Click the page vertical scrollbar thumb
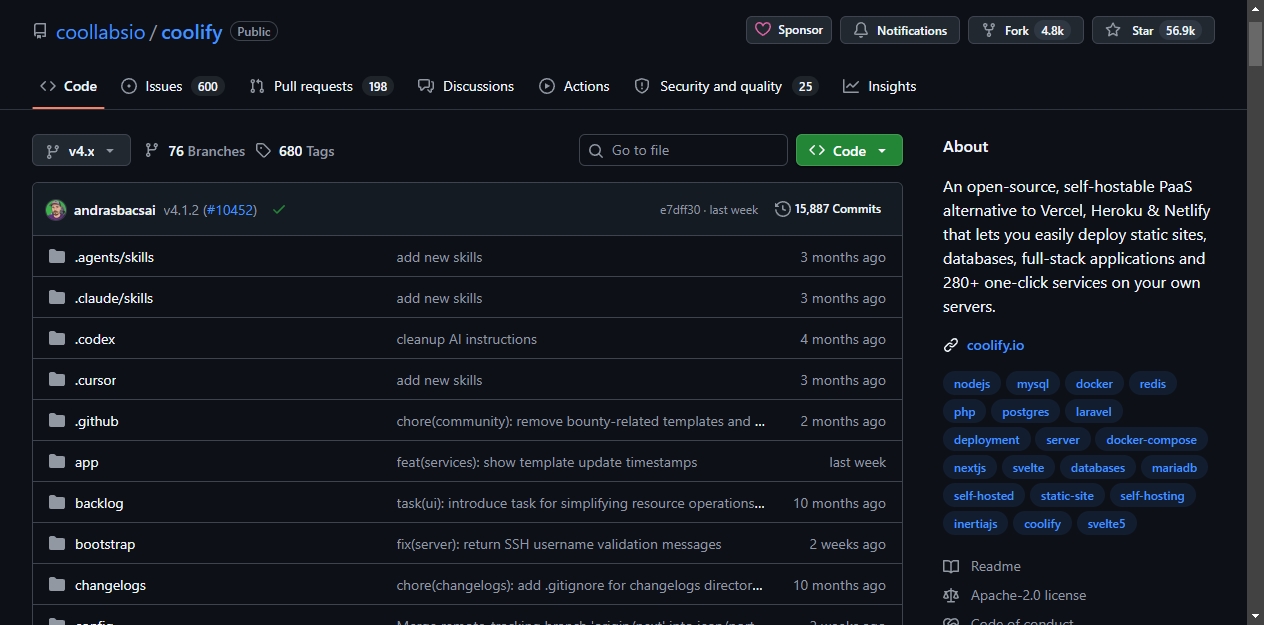Image resolution: width=1264 pixels, height=625 pixels. [x=1256, y=42]
